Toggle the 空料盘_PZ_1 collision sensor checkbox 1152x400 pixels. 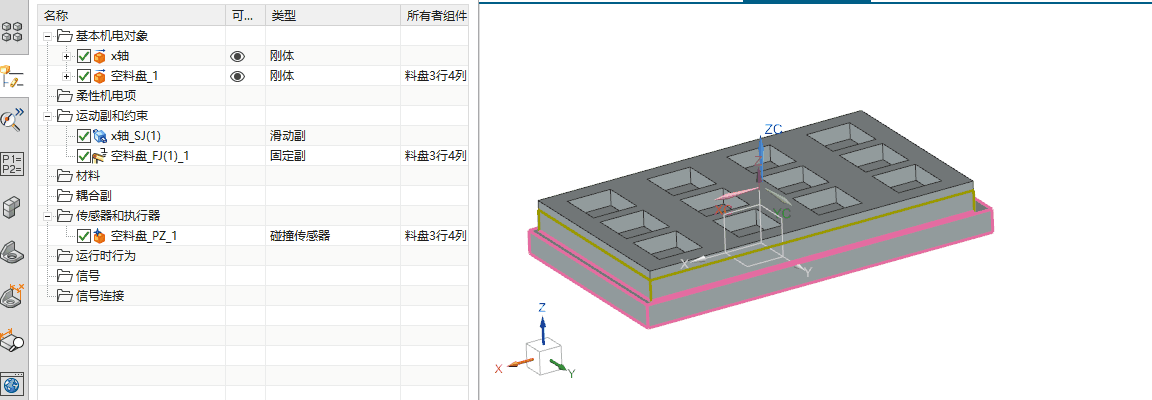tap(84, 236)
